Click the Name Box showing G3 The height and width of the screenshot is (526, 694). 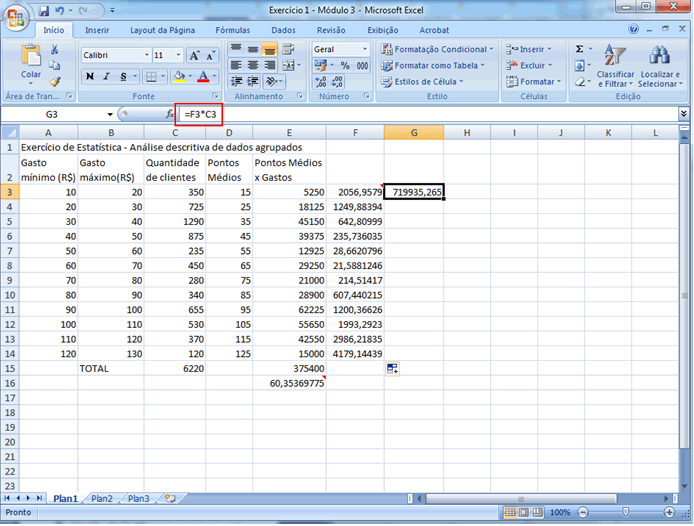tap(55, 115)
